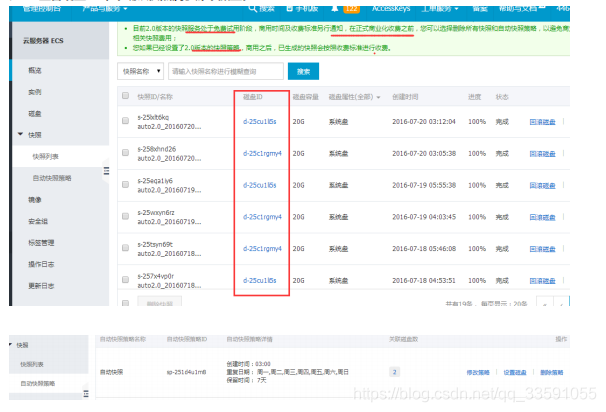This screenshot has width=606, height=412.
Task: Focus the snapshot name search input field
Action: coord(226,71)
